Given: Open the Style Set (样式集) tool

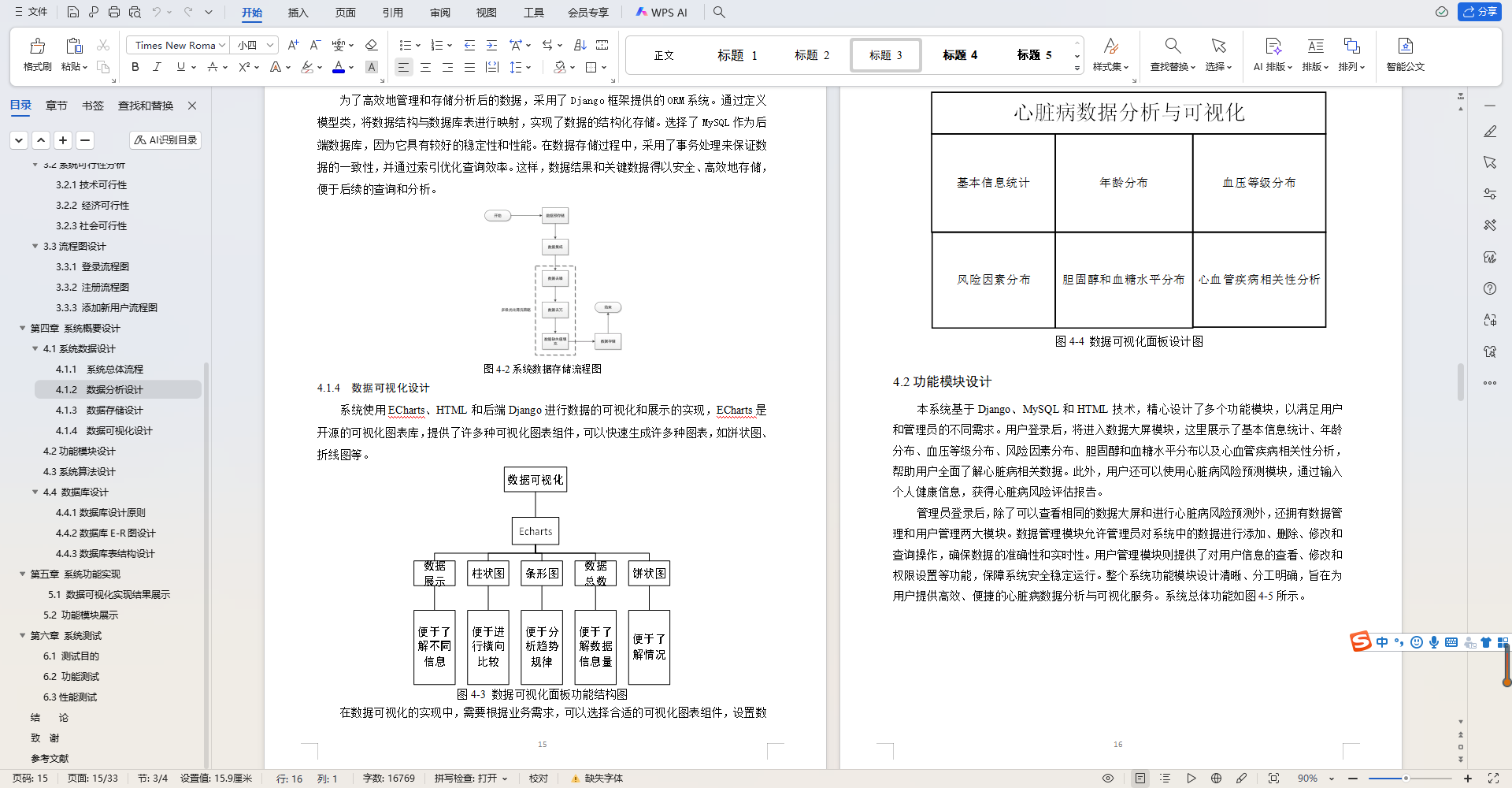Looking at the screenshot, I should click(1110, 54).
